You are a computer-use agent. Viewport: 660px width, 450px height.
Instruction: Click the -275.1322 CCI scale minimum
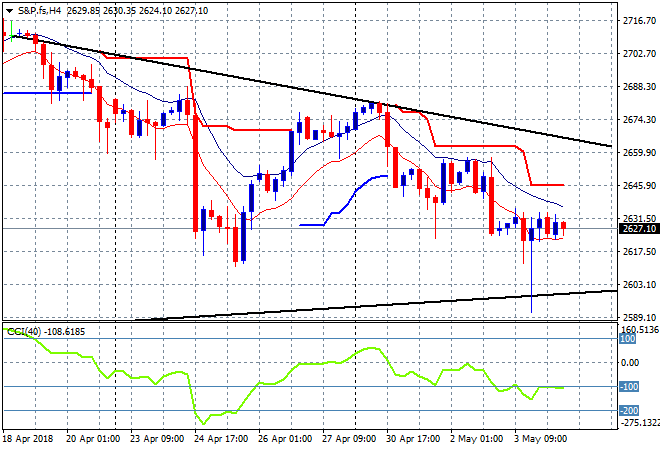tap(639, 423)
